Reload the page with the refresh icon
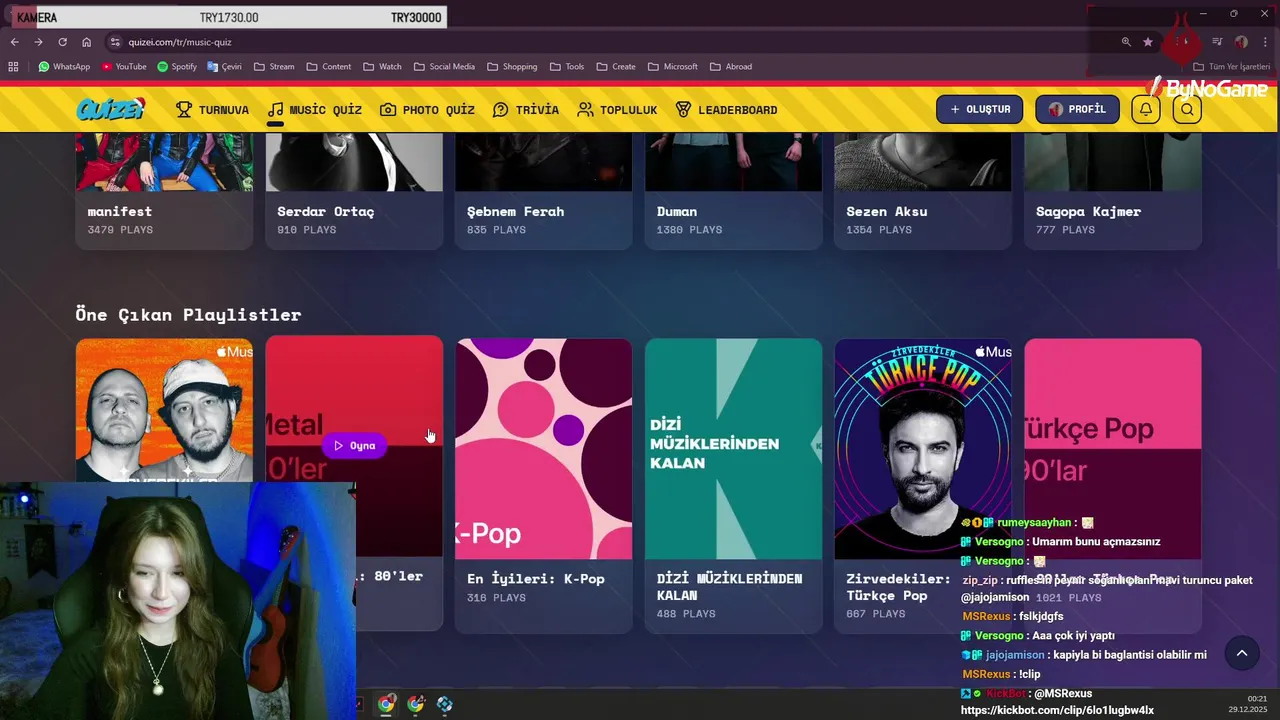The image size is (1280, 720). point(62,42)
